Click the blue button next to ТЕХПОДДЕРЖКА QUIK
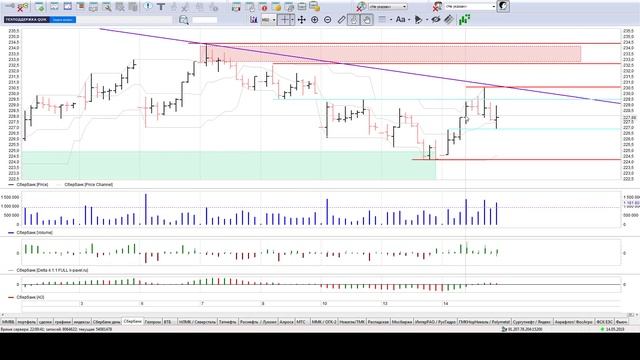 62,20
